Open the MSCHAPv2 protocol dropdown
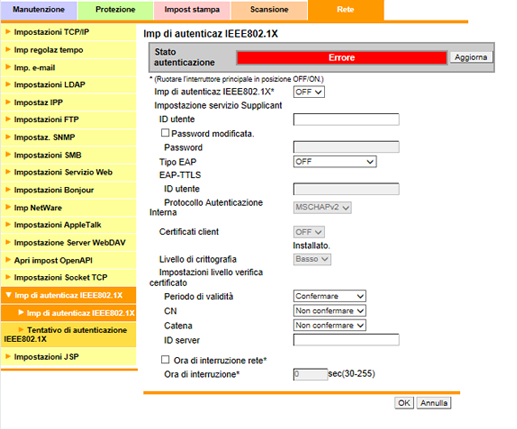Viewport: 517px width, 429px height. pyautogui.click(x=322, y=207)
